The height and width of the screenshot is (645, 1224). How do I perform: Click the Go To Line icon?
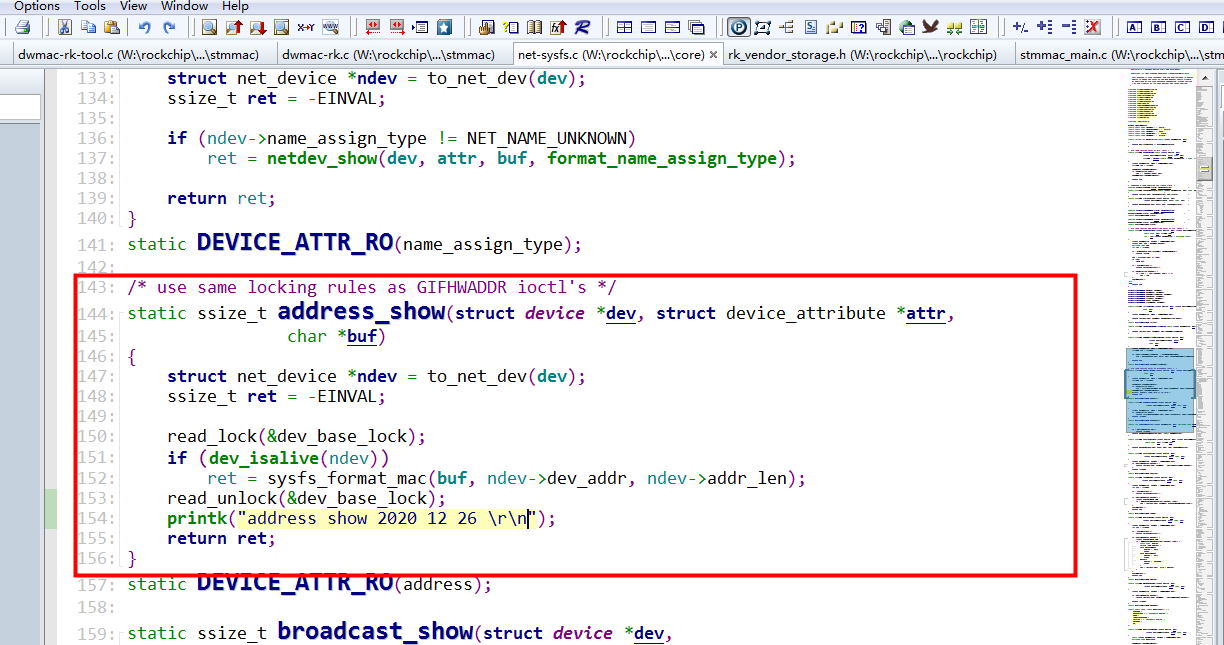point(420,27)
